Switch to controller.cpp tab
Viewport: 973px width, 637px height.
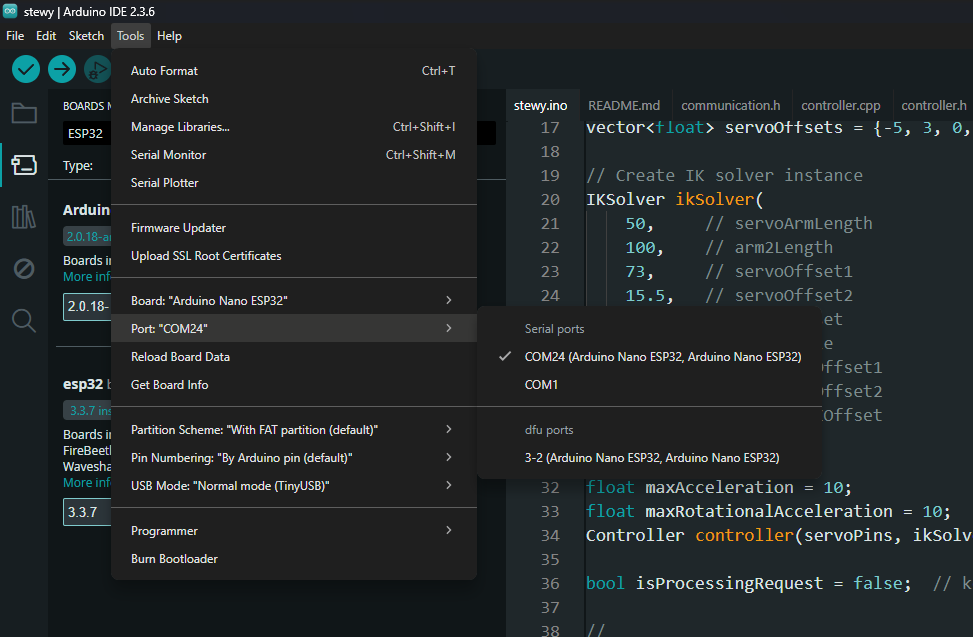(x=841, y=105)
